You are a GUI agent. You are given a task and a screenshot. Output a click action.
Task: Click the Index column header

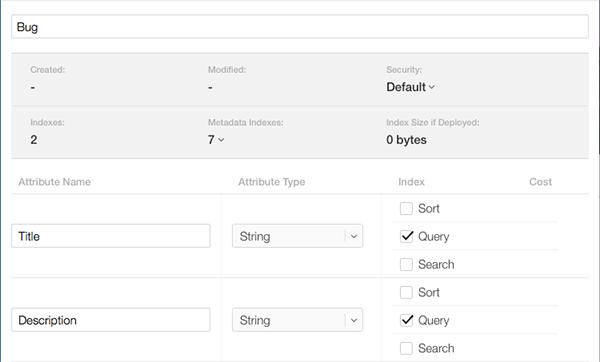411,182
